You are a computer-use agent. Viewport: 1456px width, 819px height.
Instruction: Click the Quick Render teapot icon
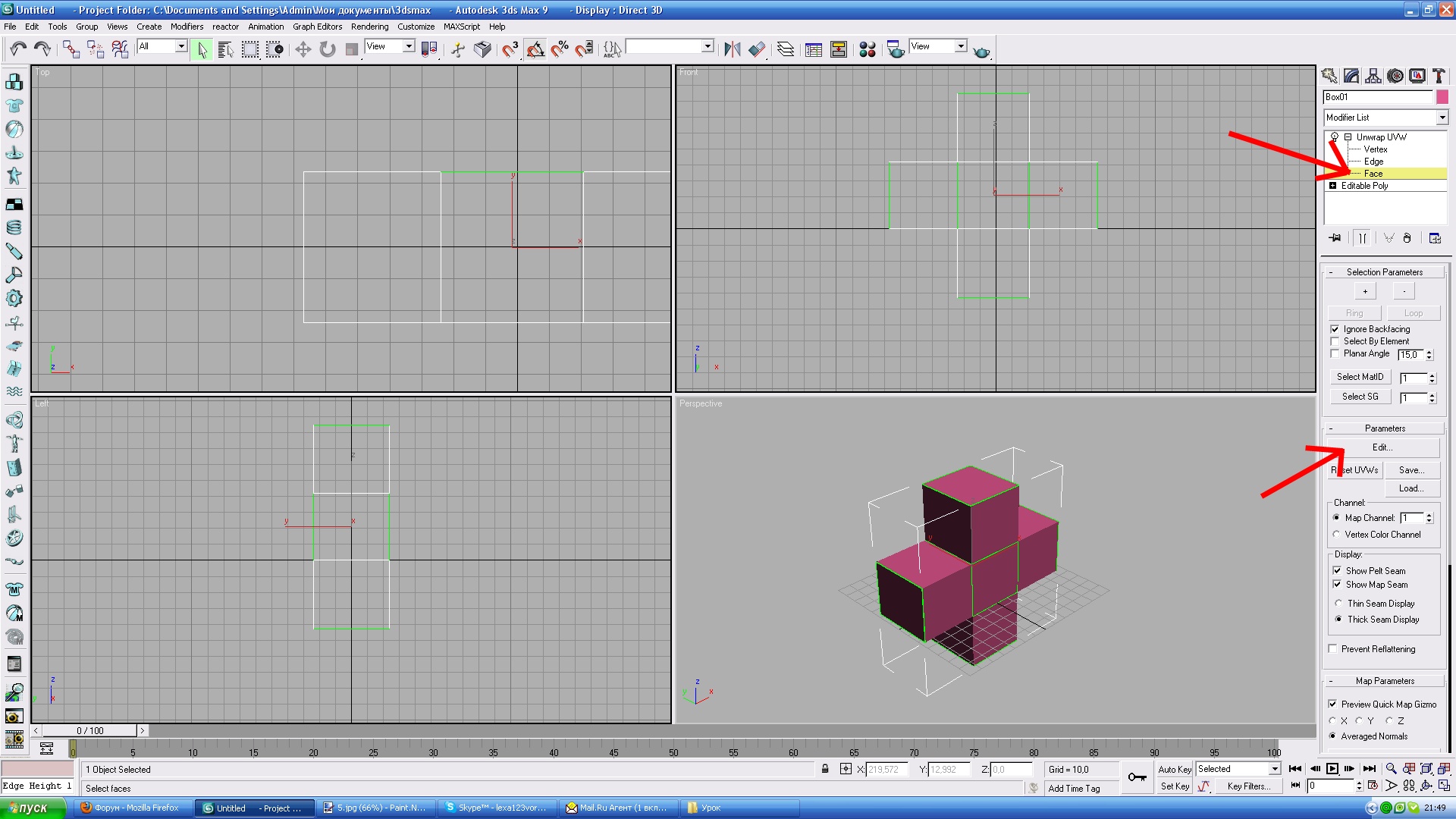981,51
